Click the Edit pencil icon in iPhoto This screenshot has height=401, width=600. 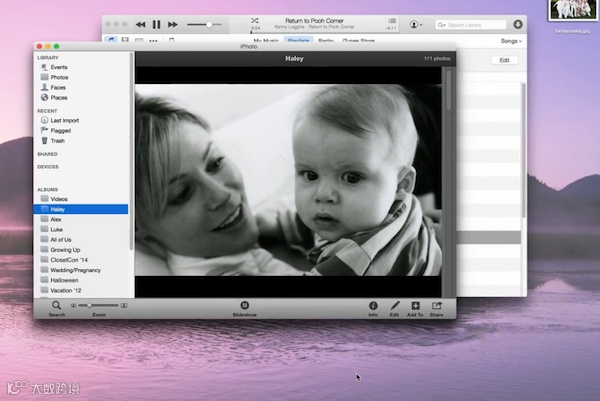[395, 305]
